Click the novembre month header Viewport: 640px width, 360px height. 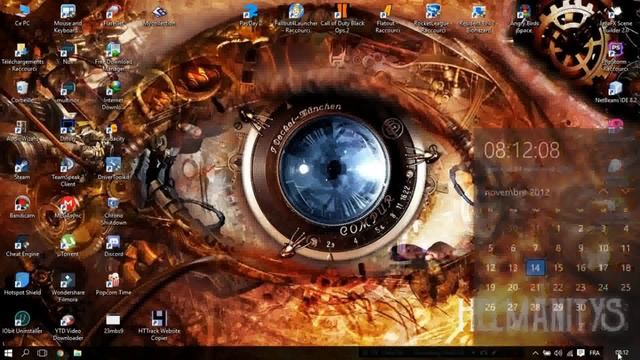517,192
